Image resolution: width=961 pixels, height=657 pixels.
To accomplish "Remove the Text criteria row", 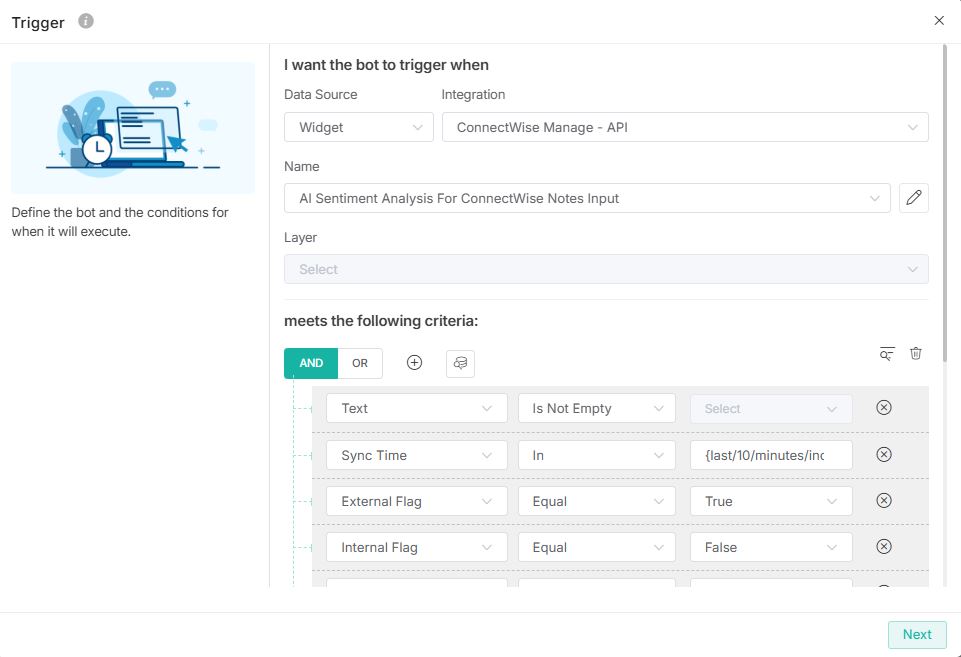I will 883,408.
